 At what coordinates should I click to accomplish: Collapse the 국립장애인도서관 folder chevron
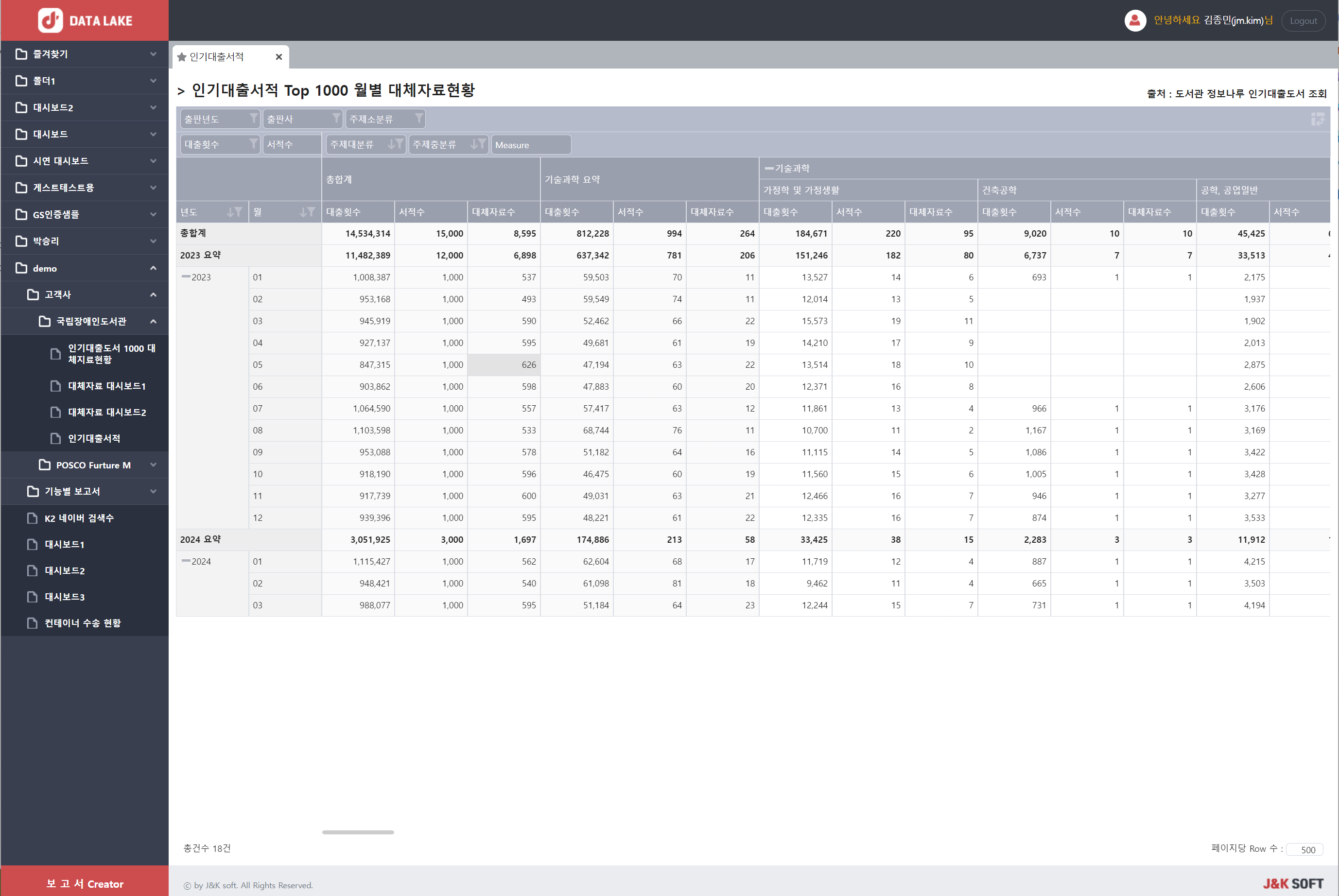tap(153, 321)
